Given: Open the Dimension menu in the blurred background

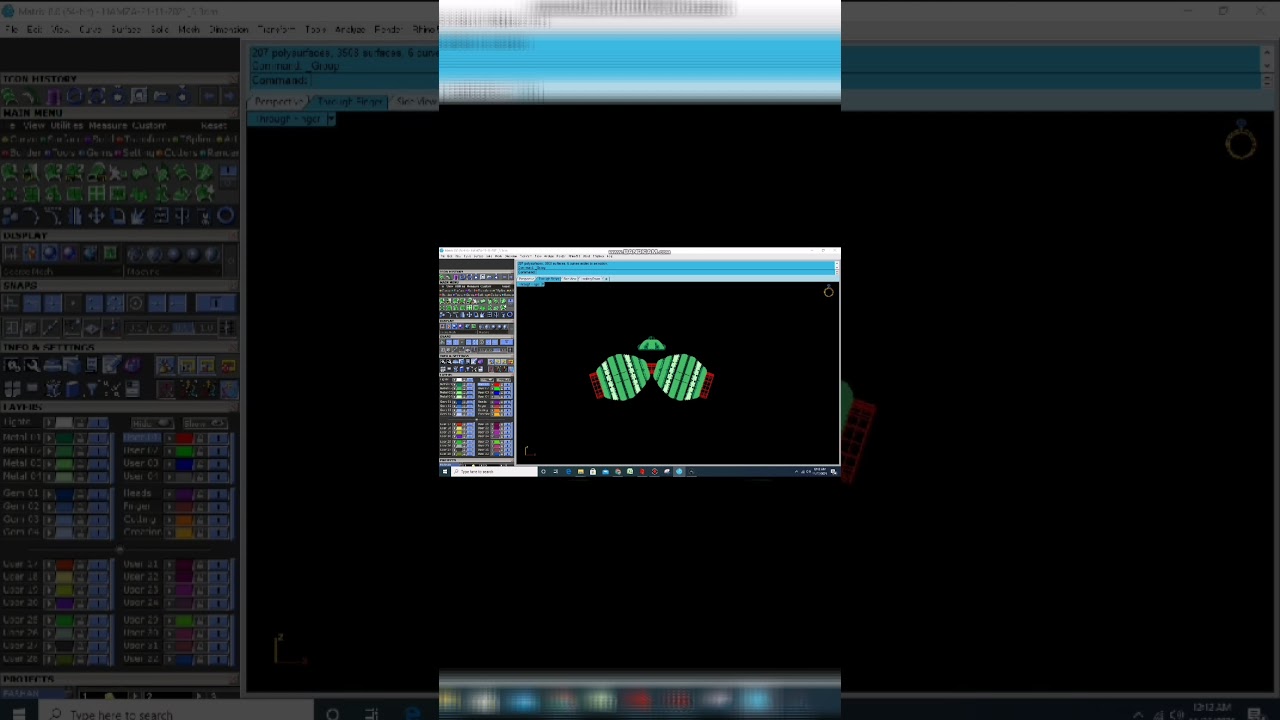Looking at the screenshot, I should pyautogui.click(x=229, y=30).
